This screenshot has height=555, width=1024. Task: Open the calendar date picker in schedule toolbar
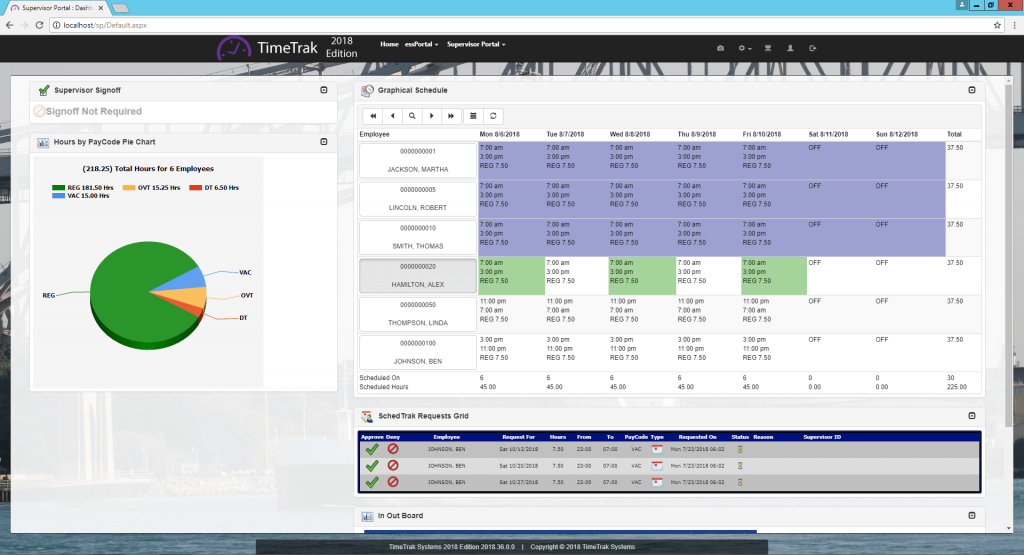[473, 116]
